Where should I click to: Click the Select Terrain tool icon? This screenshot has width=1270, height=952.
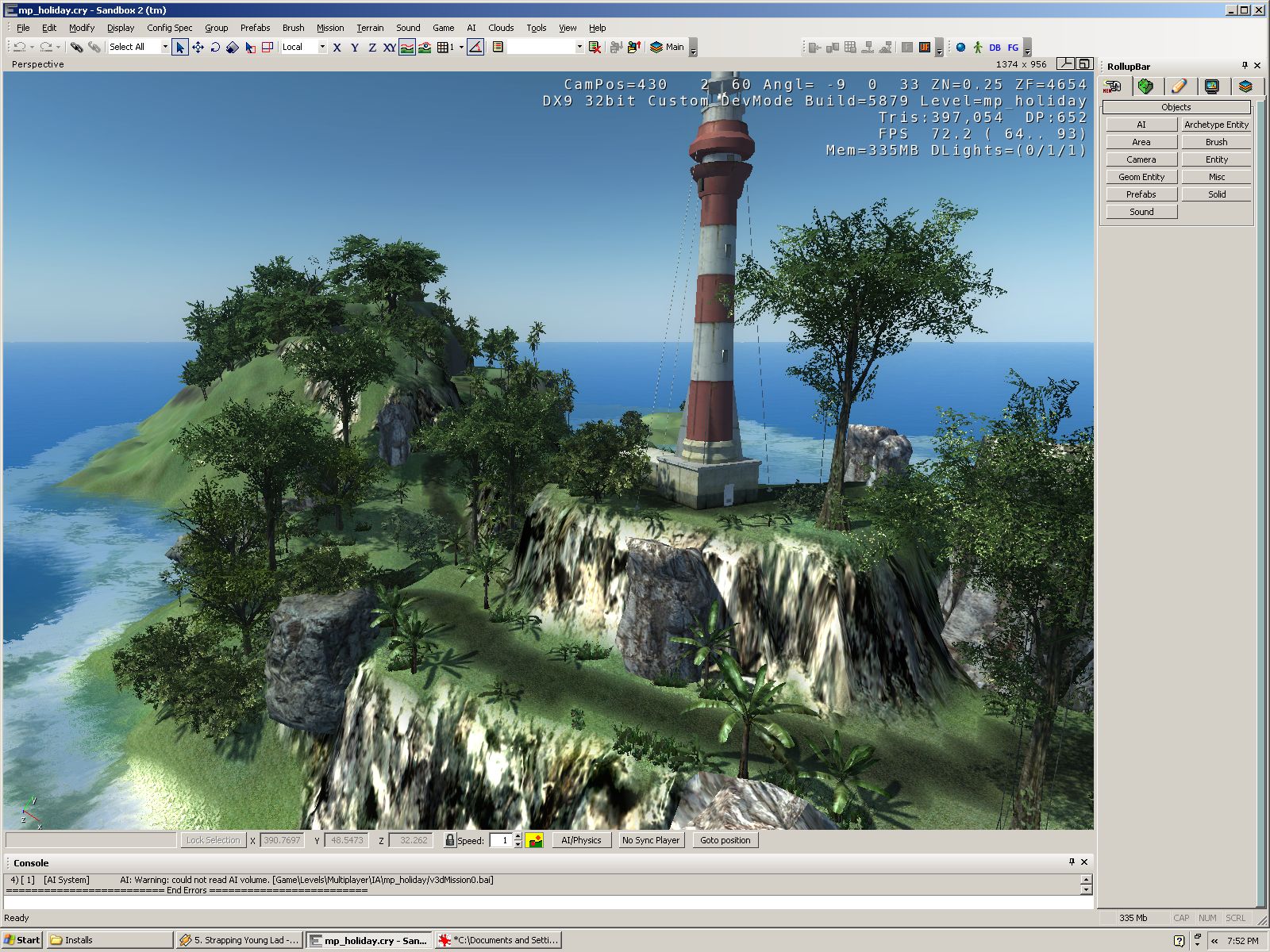pyautogui.click(x=250, y=48)
